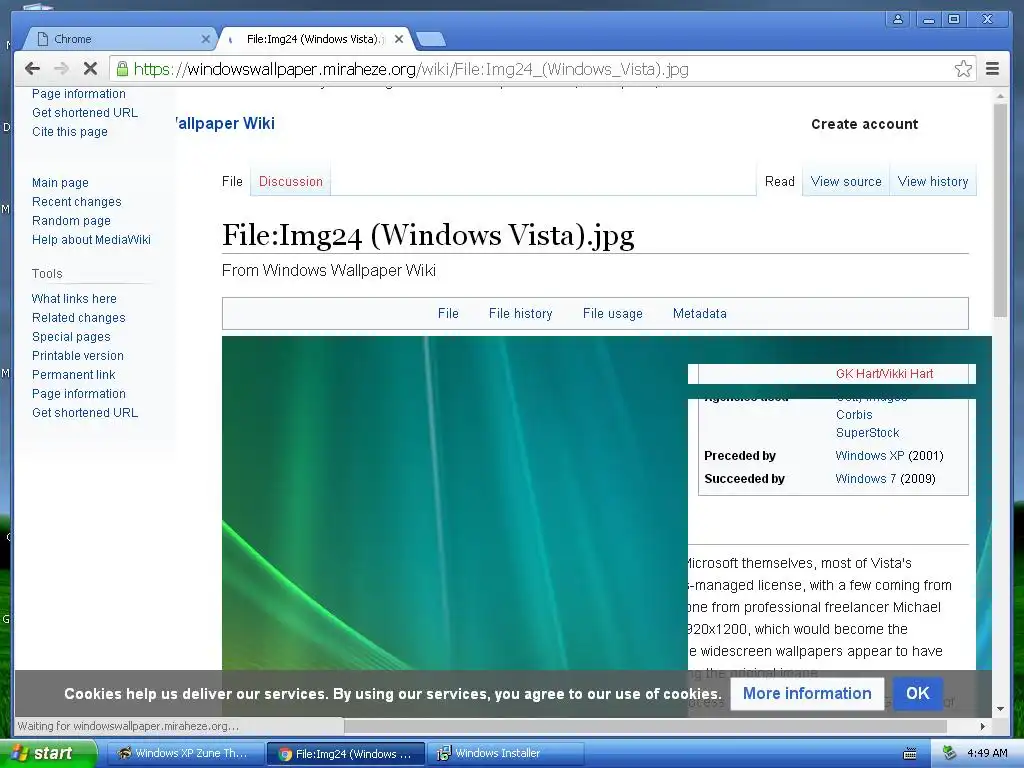
Task: Switch to the first Chrome tab
Action: [121, 39]
